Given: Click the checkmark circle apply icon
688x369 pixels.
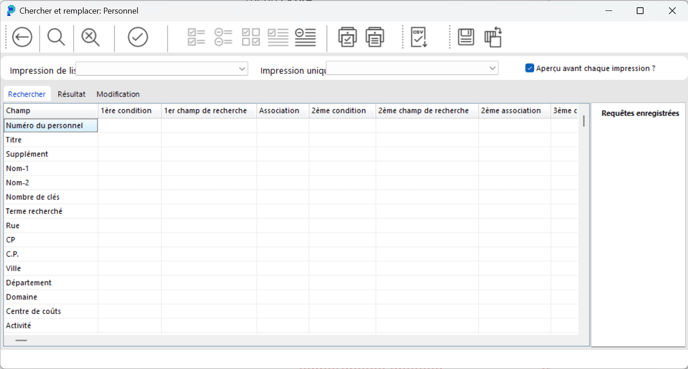Looking at the screenshot, I should 138,37.
